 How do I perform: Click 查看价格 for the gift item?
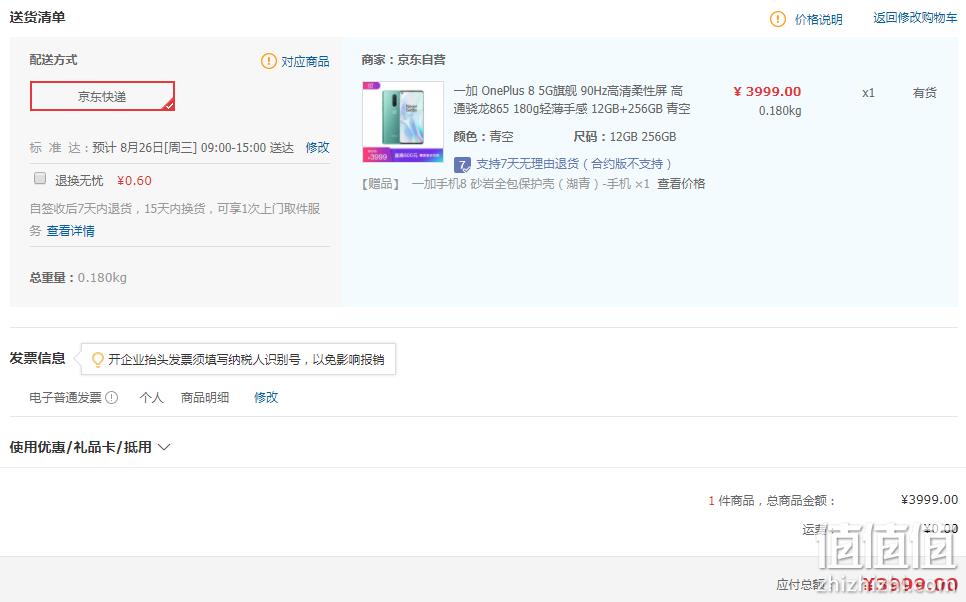(681, 184)
